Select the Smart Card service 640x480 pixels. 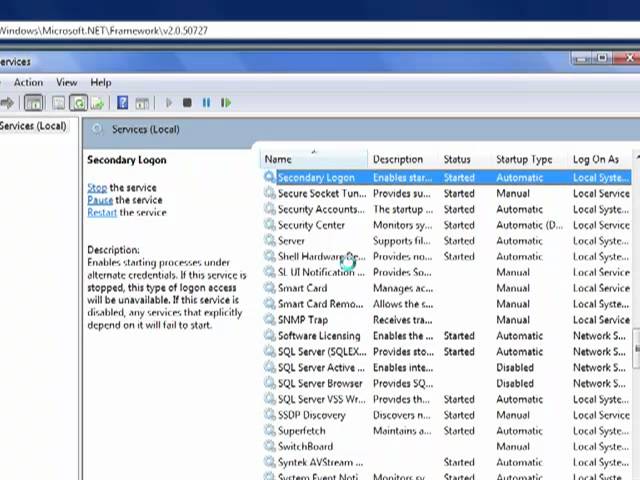click(447, 288)
